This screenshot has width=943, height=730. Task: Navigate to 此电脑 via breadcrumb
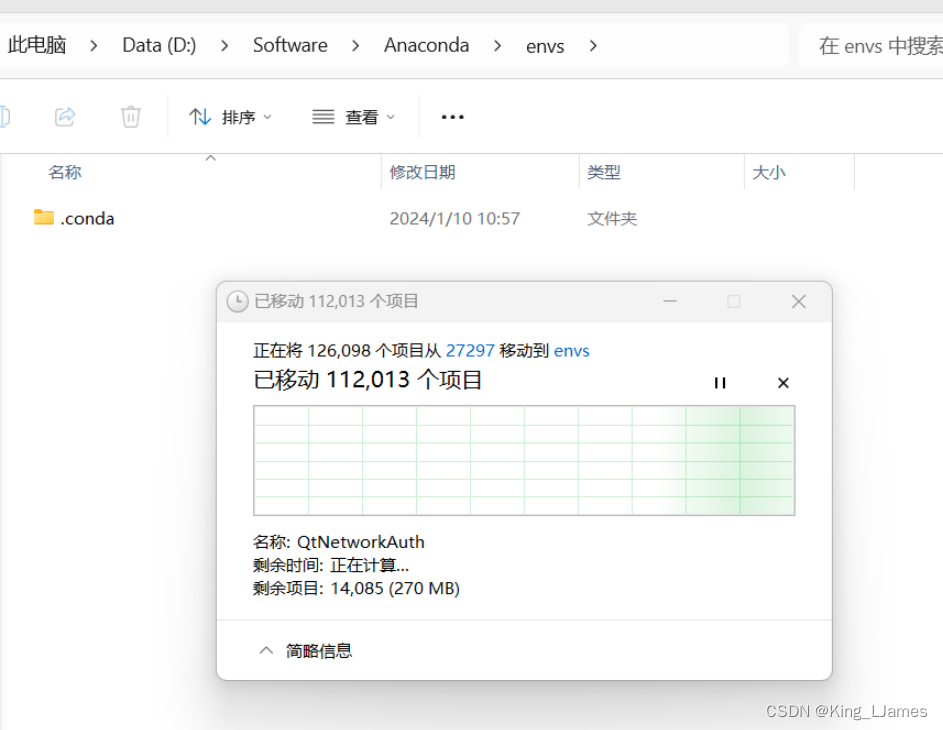coord(36,45)
